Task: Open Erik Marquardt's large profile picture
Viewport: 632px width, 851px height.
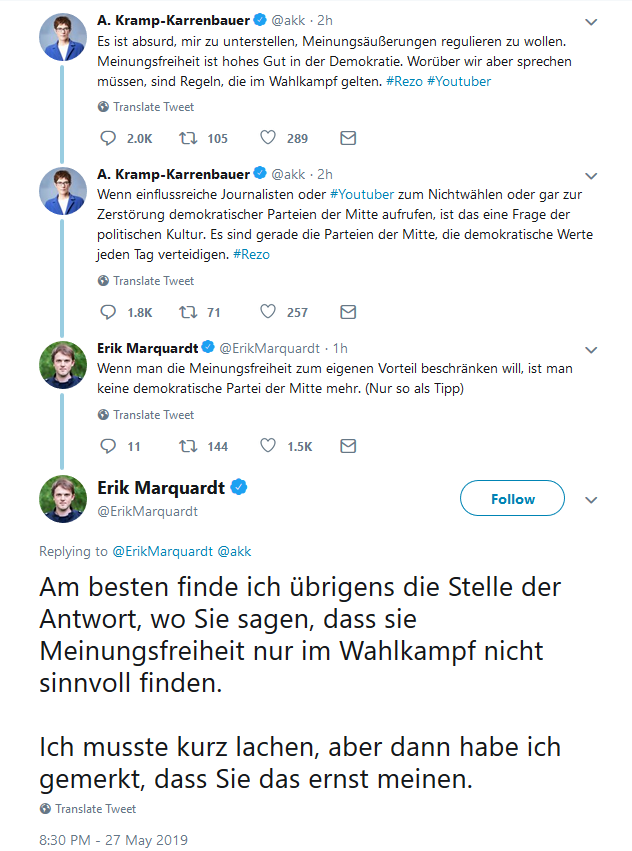Action: [63, 498]
